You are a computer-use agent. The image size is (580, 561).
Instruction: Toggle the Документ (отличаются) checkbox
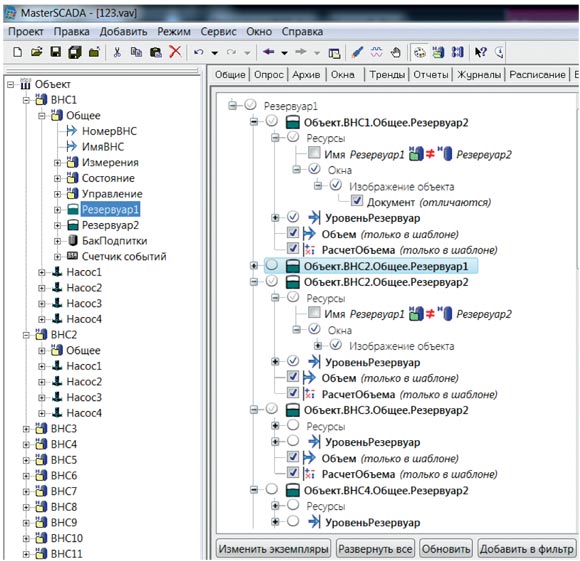[357, 201]
